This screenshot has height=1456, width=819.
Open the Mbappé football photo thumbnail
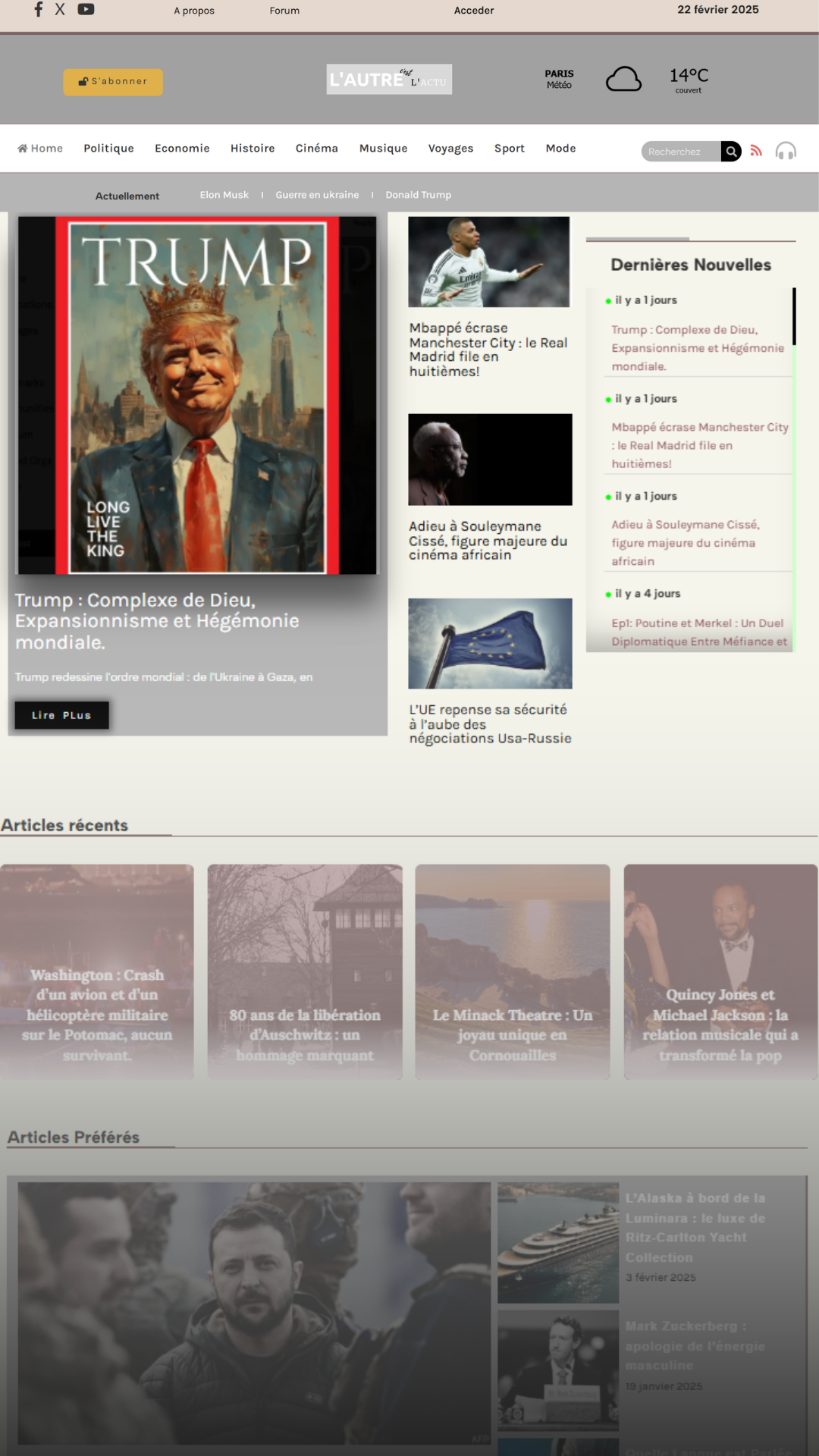[x=489, y=262]
